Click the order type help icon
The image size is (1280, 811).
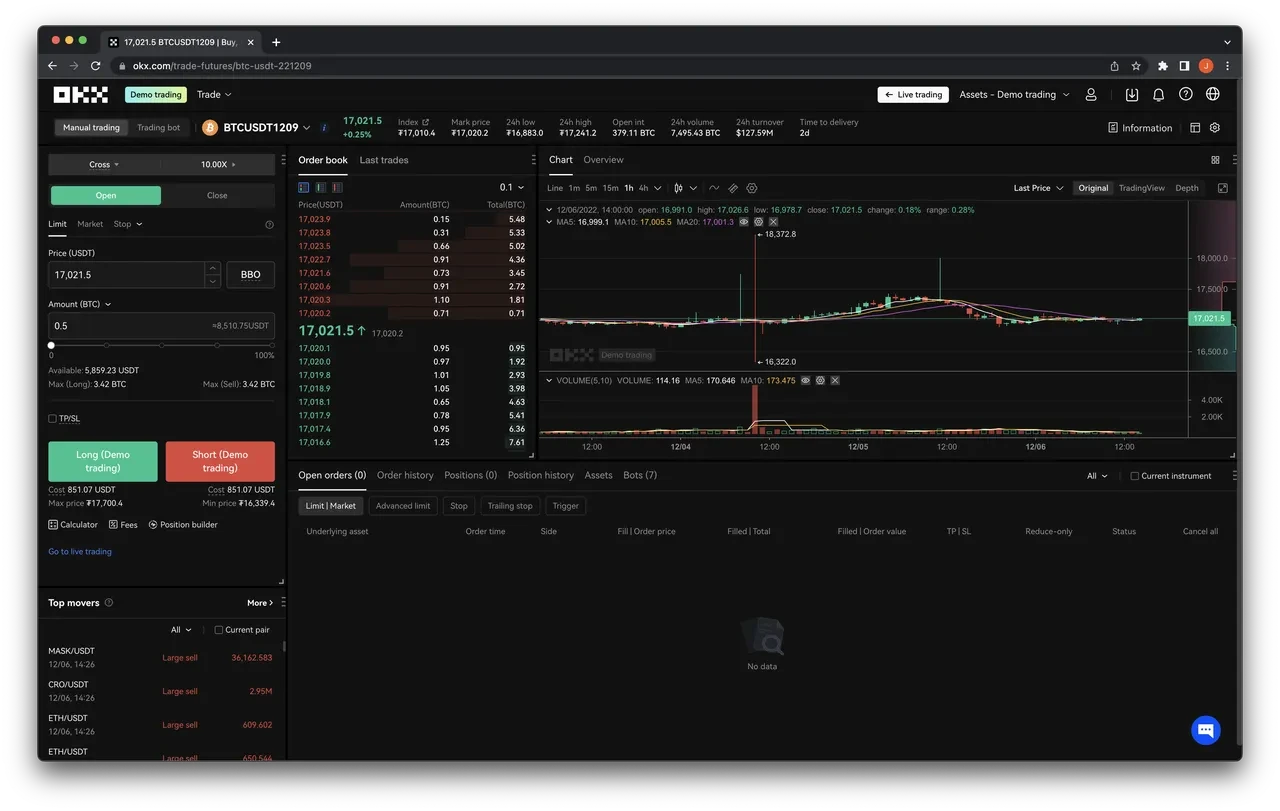(269, 225)
